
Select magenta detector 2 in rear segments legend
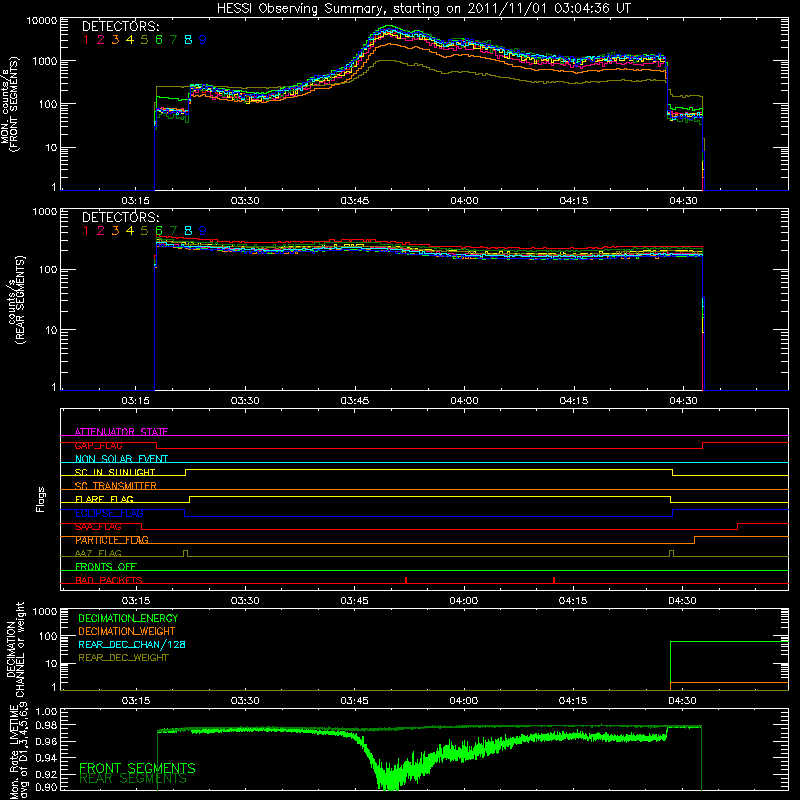(101, 231)
